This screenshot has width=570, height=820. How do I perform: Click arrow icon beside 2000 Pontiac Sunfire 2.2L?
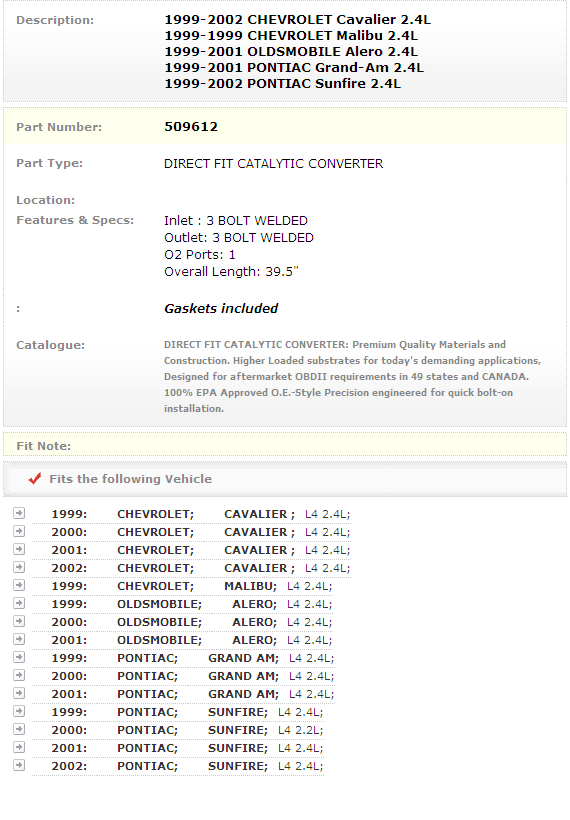pos(19,729)
